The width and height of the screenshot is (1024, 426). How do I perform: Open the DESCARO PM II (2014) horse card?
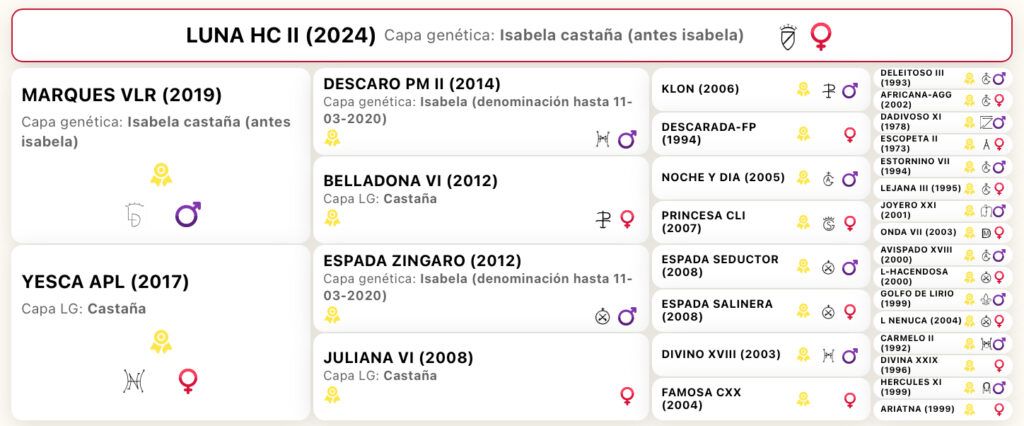[481, 111]
